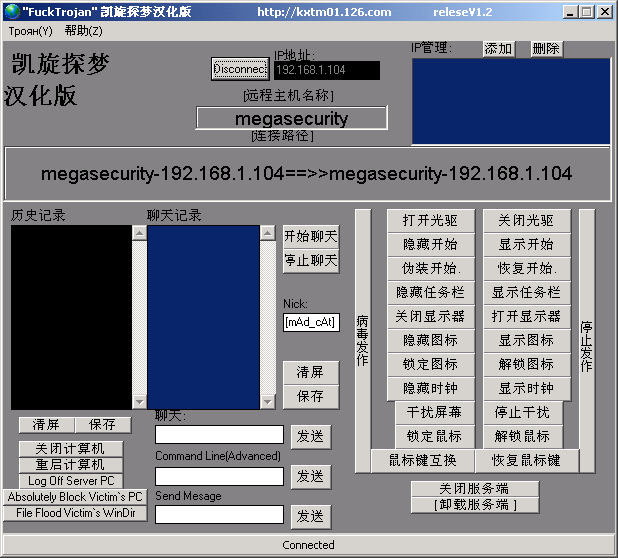
Task: Click the 显示图标 button
Action: click(x=526, y=341)
